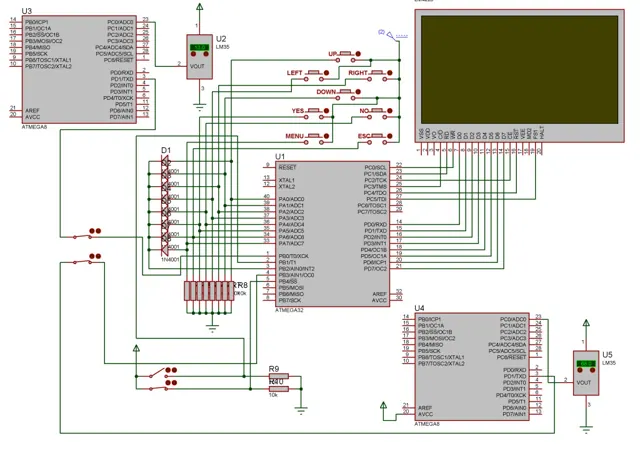Click the PD0/RXD pin label on U1
Viewport: 640px width, 449px height.
click(375, 224)
